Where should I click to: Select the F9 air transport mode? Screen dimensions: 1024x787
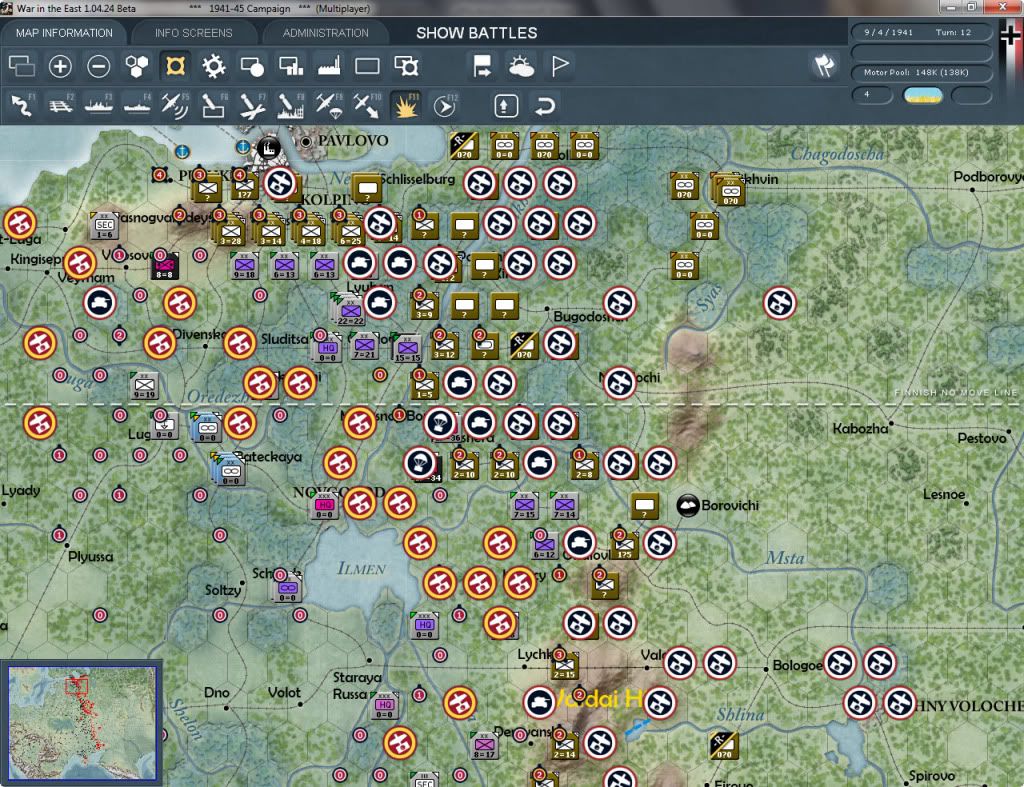click(x=328, y=105)
